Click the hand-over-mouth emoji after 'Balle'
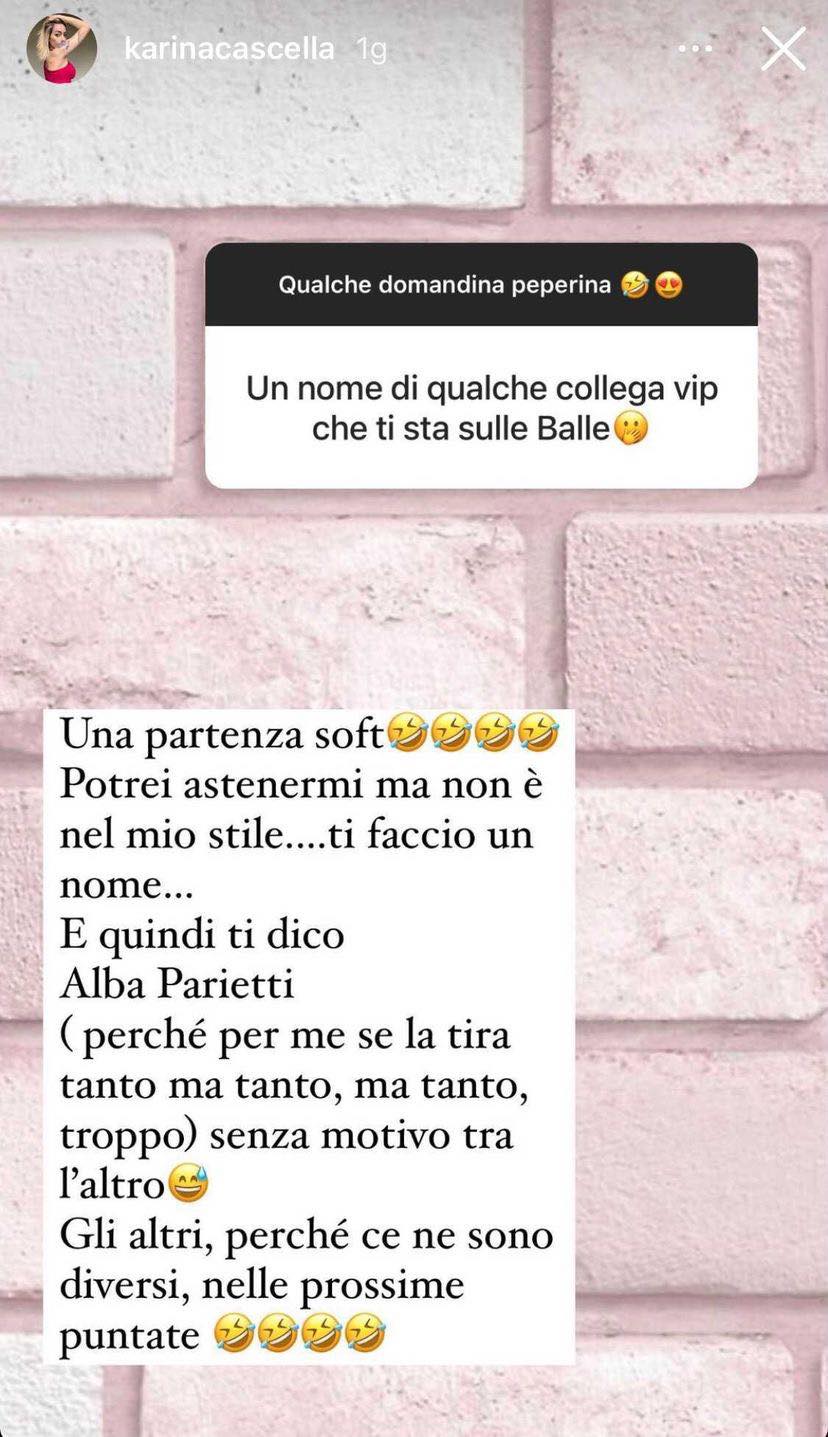Viewport: 828px width, 1437px height. tap(631, 429)
